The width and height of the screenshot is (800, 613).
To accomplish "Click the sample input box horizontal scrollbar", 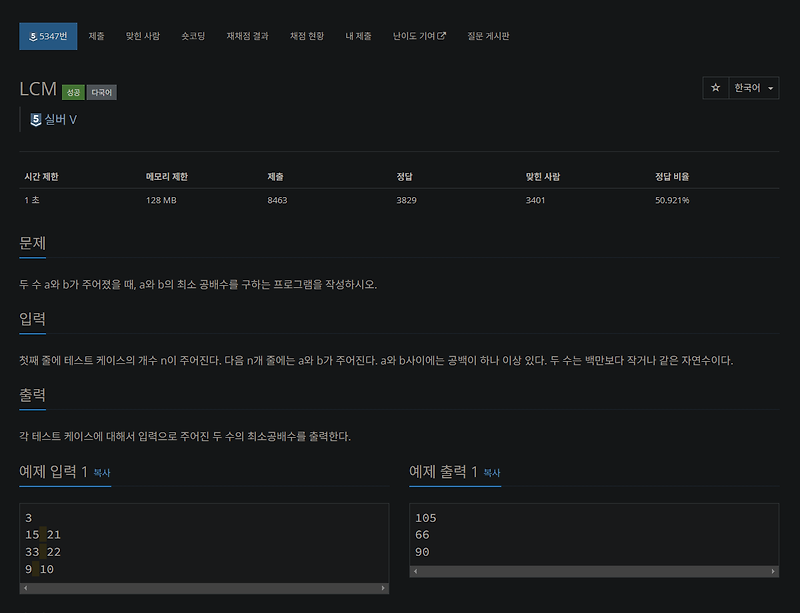I will coord(204,589).
